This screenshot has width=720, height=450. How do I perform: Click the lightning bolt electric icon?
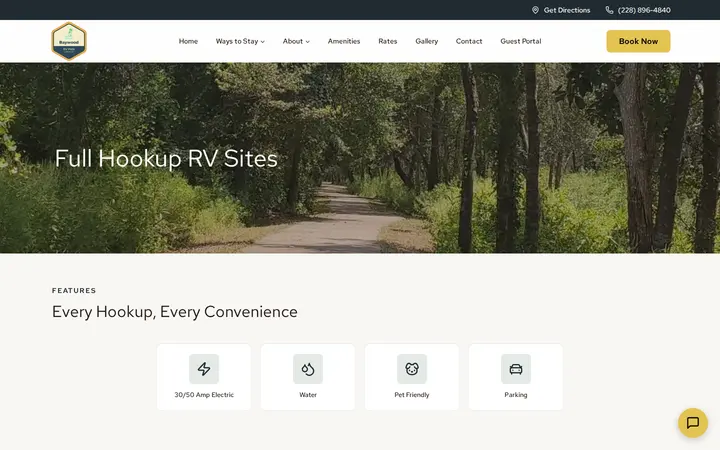coord(204,369)
